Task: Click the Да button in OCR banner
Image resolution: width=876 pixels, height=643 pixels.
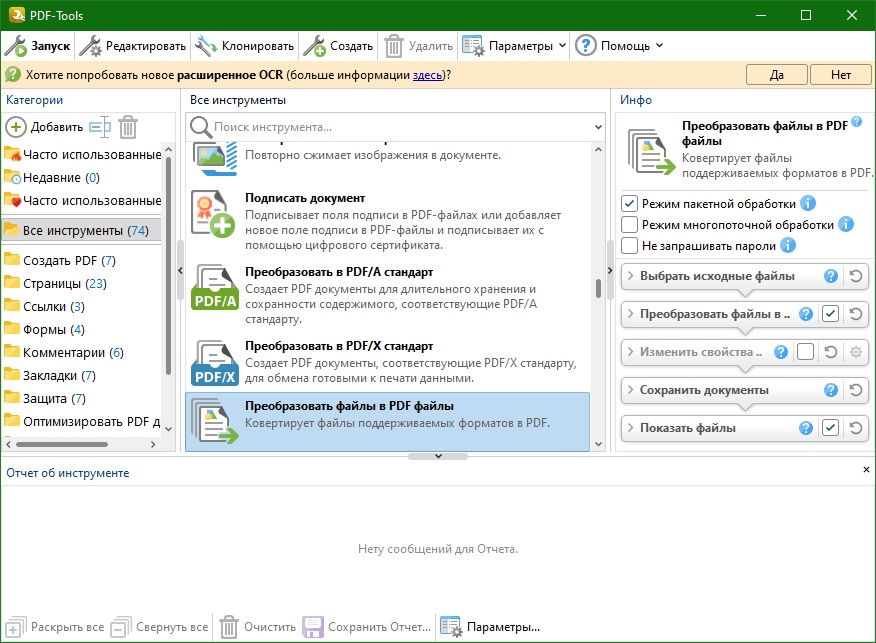Action: tap(776, 75)
